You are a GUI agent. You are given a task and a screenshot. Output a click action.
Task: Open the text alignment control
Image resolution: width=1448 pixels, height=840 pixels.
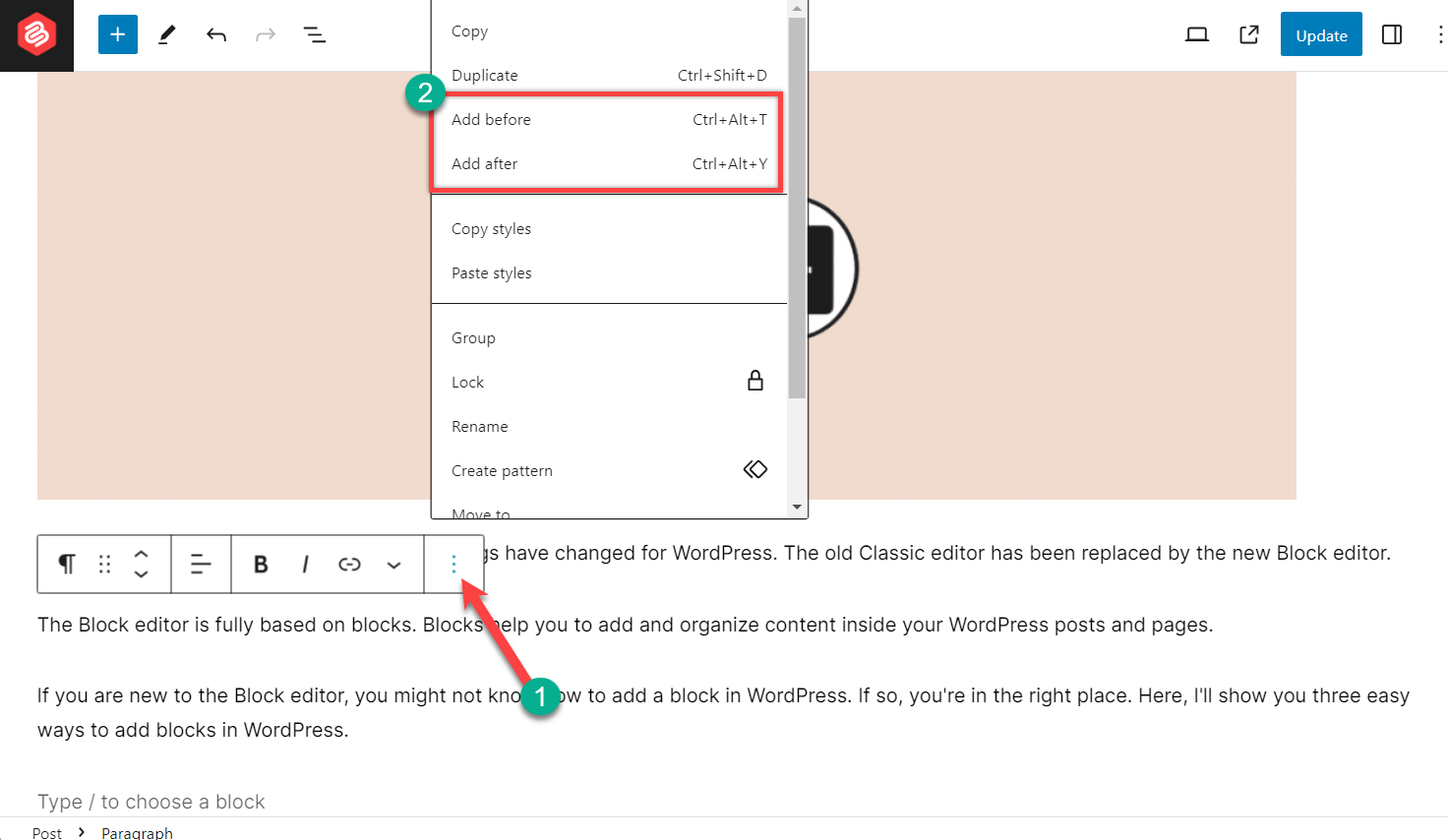tap(201, 564)
